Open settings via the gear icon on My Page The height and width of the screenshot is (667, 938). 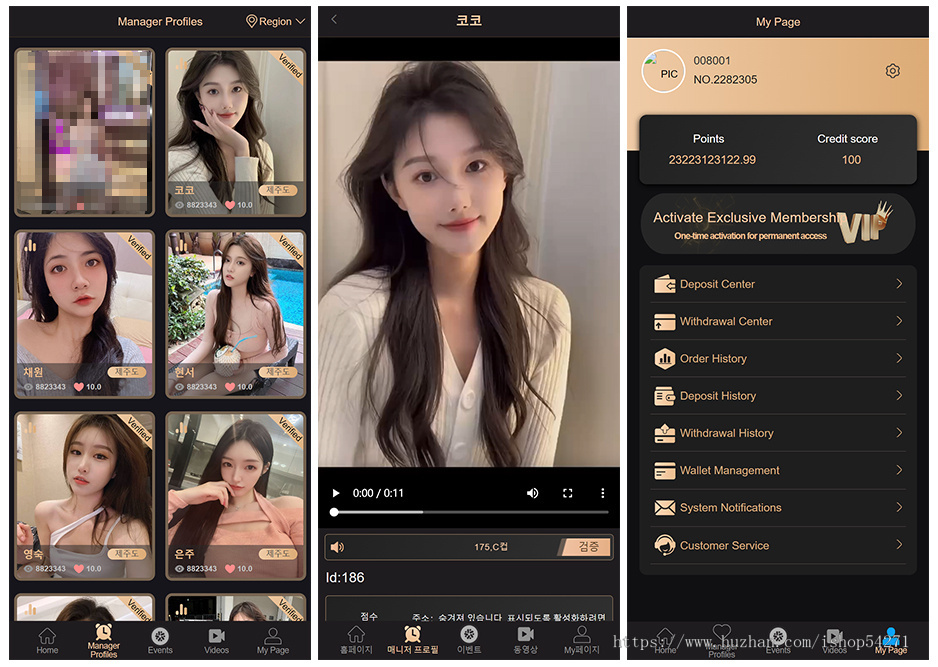(893, 71)
